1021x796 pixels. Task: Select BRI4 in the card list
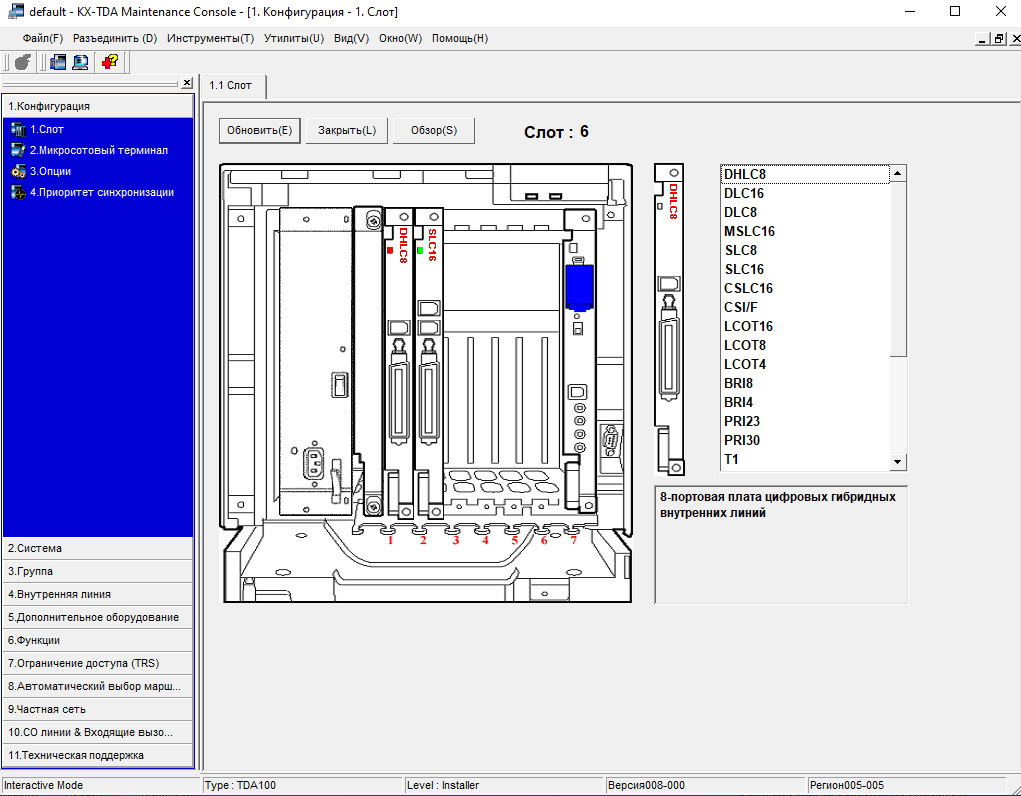point(805,403)
